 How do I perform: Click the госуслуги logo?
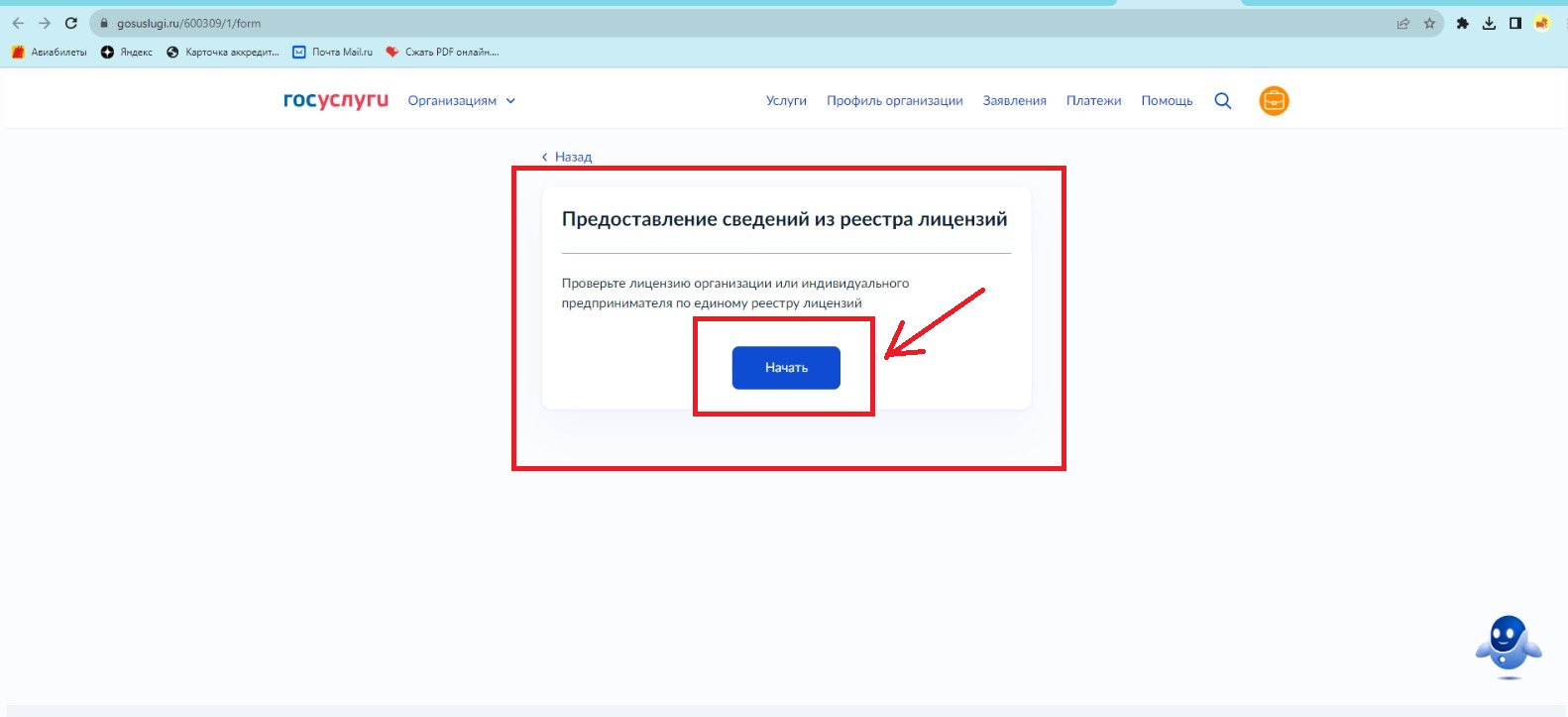336,100
